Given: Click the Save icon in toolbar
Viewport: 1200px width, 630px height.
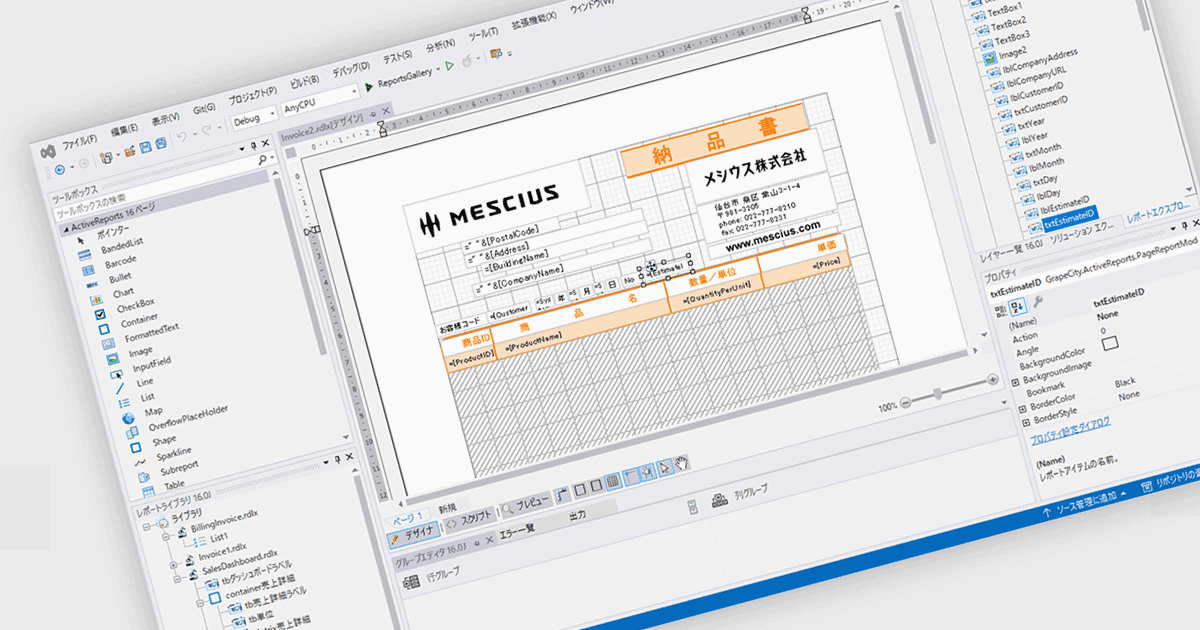Looking at the screenshot, I should pos(144,149).
